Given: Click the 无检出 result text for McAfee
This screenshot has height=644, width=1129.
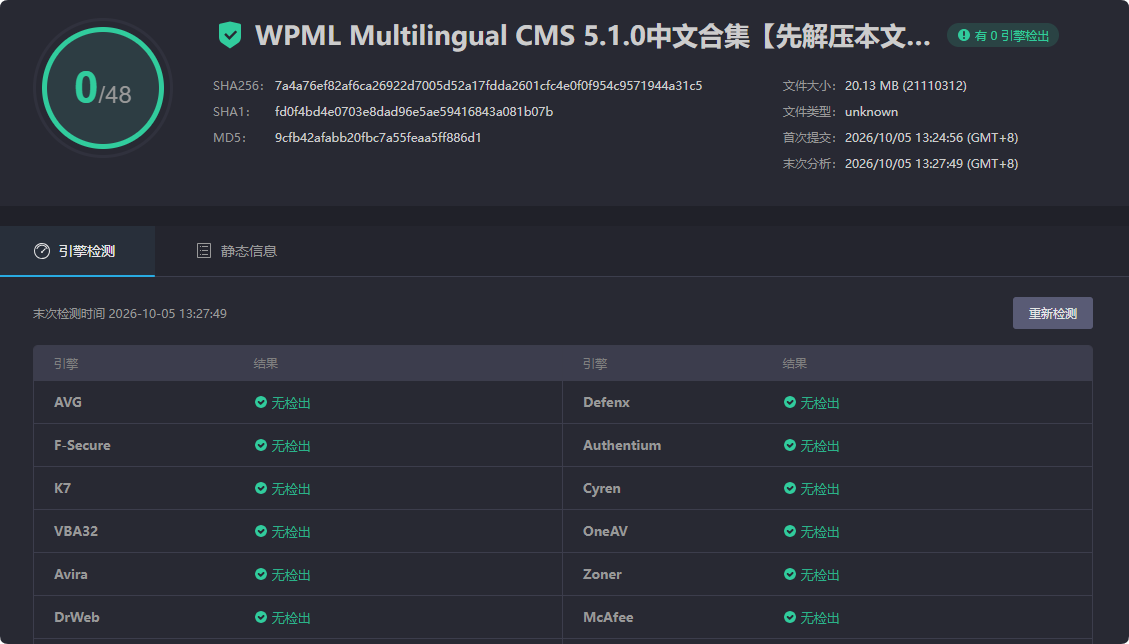Looking at the screenshot, I should [x=820, y=618].
